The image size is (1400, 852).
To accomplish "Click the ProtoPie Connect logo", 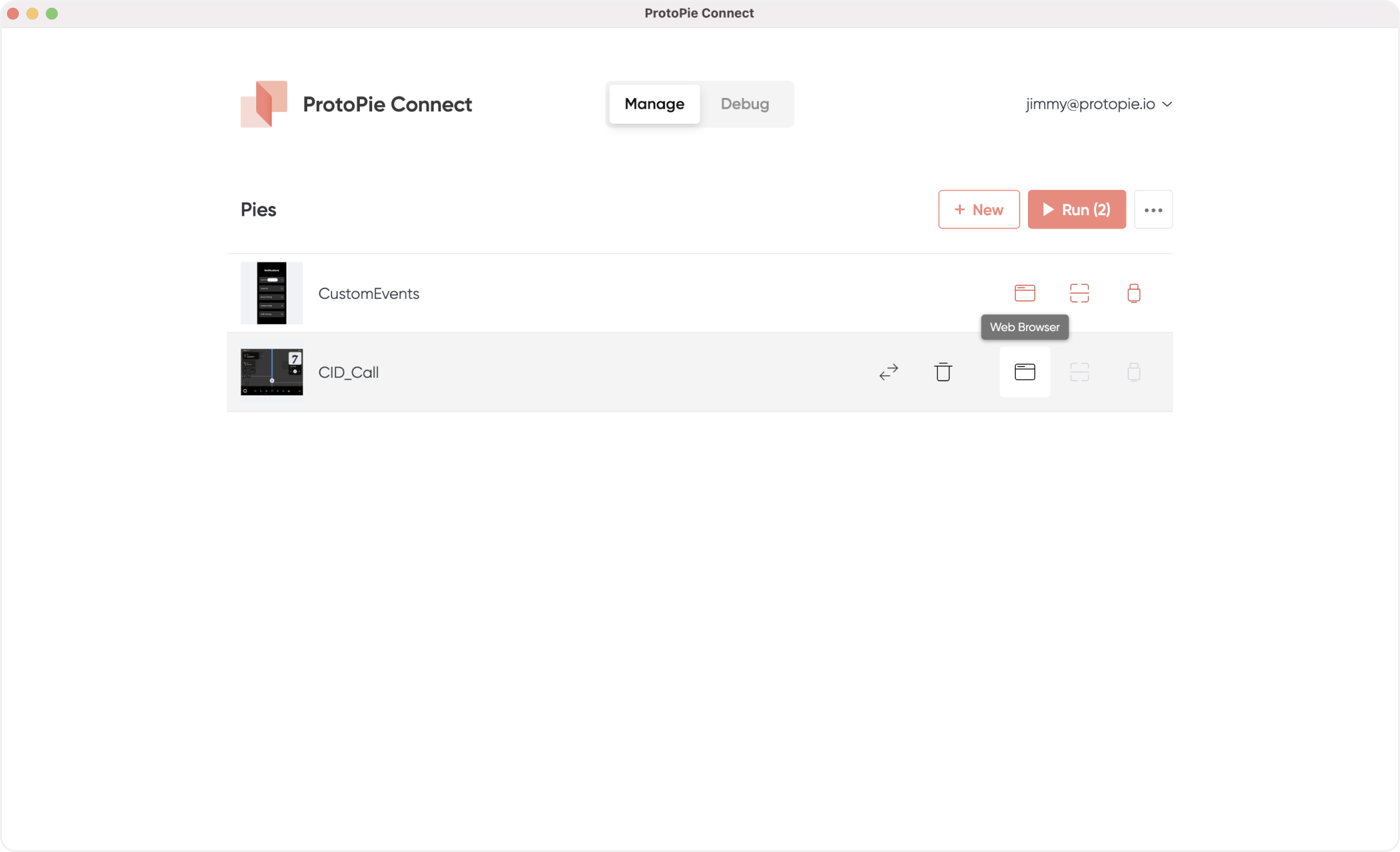I will (264, 104).
